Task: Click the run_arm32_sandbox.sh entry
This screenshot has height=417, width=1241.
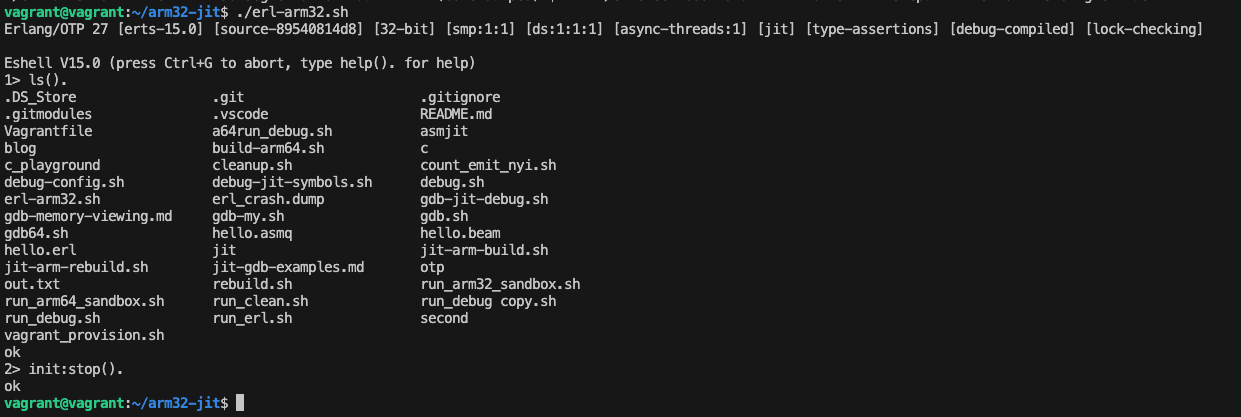Action: [500, 284]
